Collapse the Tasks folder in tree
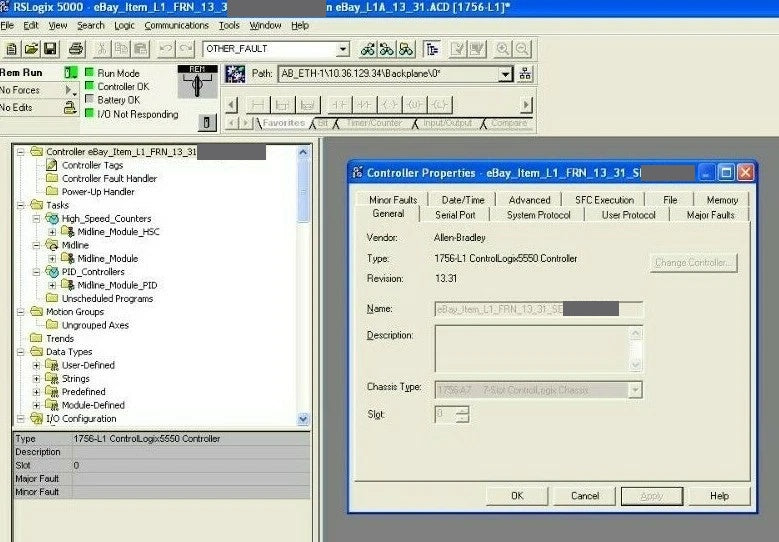 click(20, 205)
